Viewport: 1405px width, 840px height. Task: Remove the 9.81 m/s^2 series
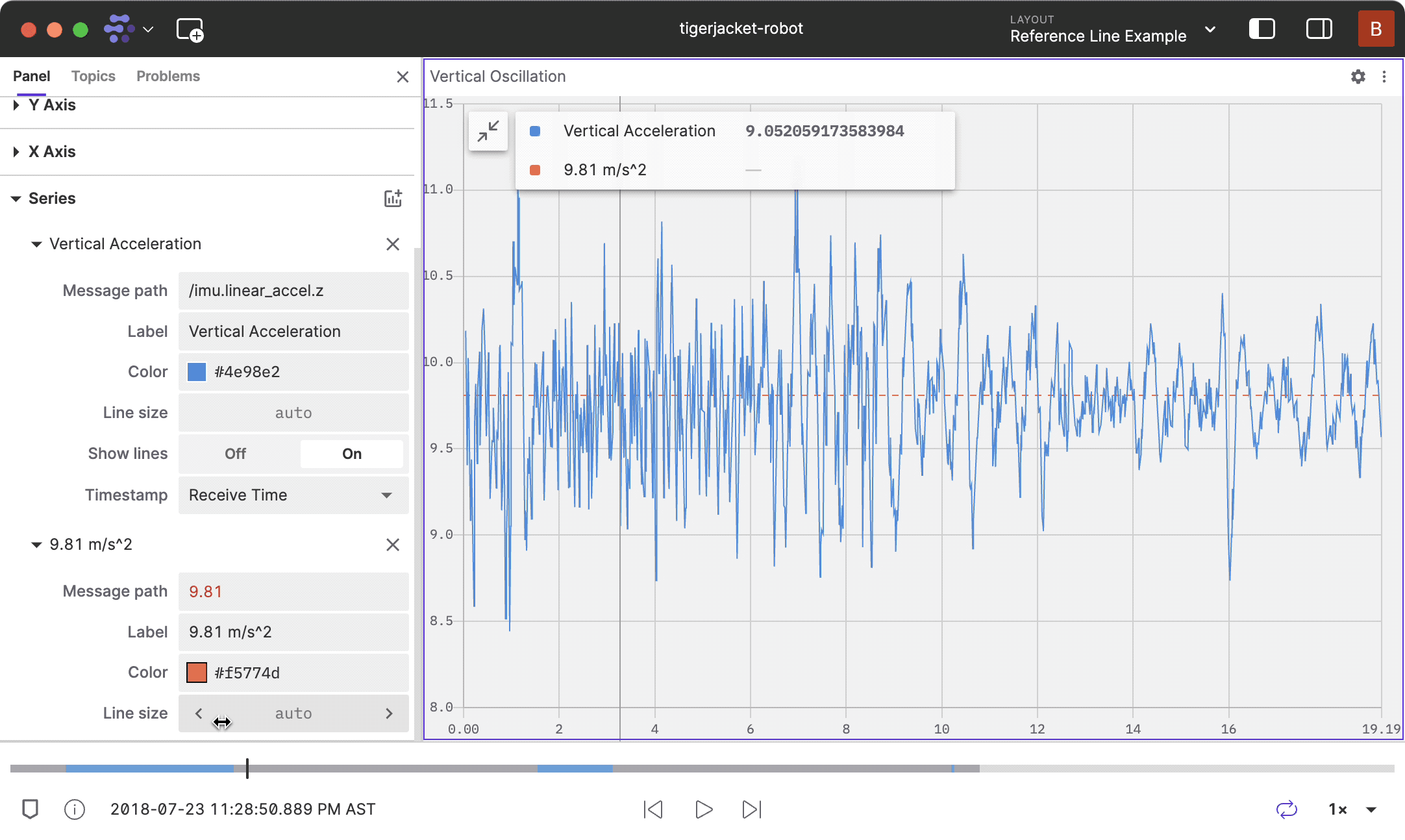coord(393,545)
